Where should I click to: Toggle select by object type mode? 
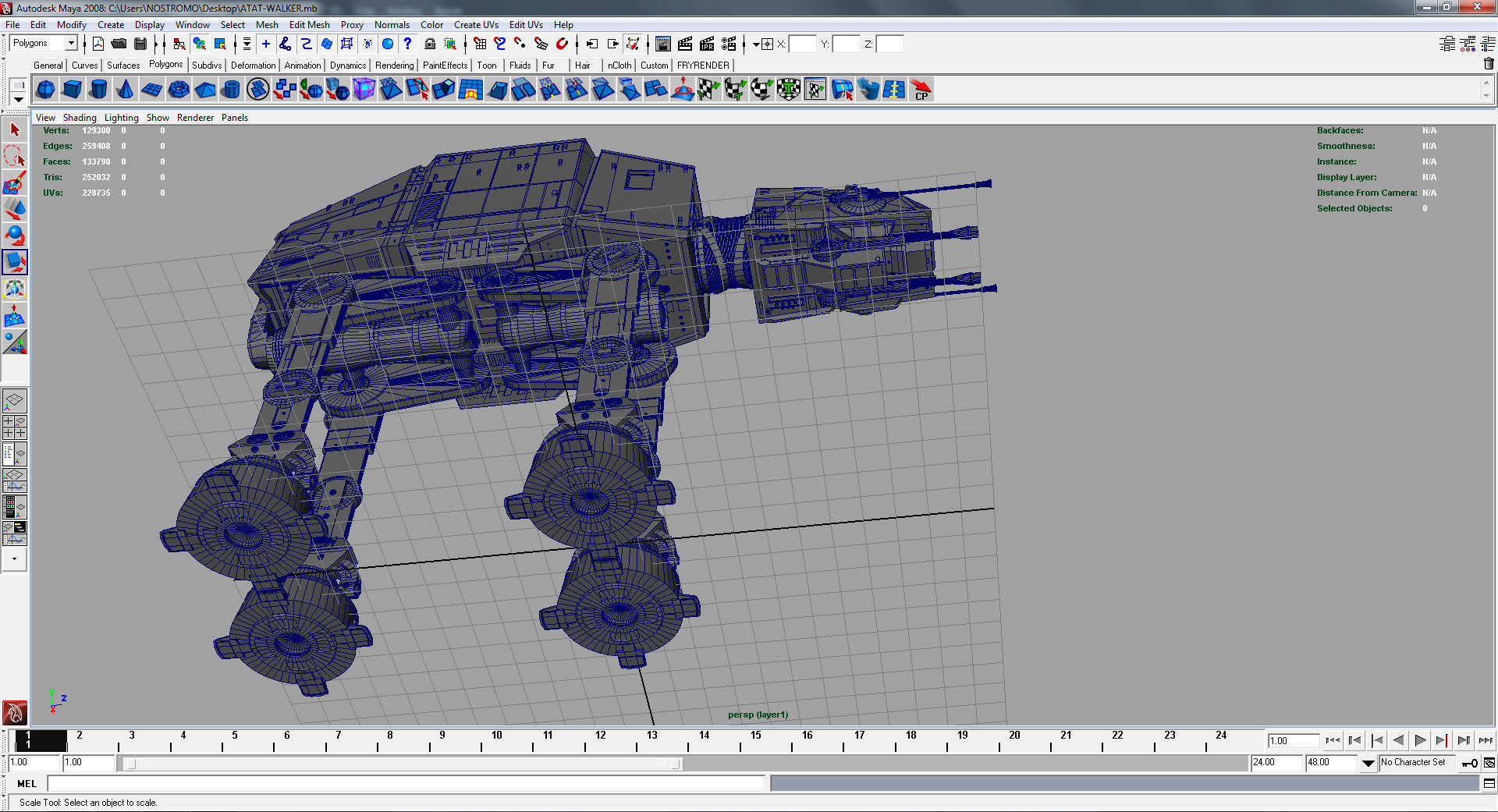(x=200, y=44)
